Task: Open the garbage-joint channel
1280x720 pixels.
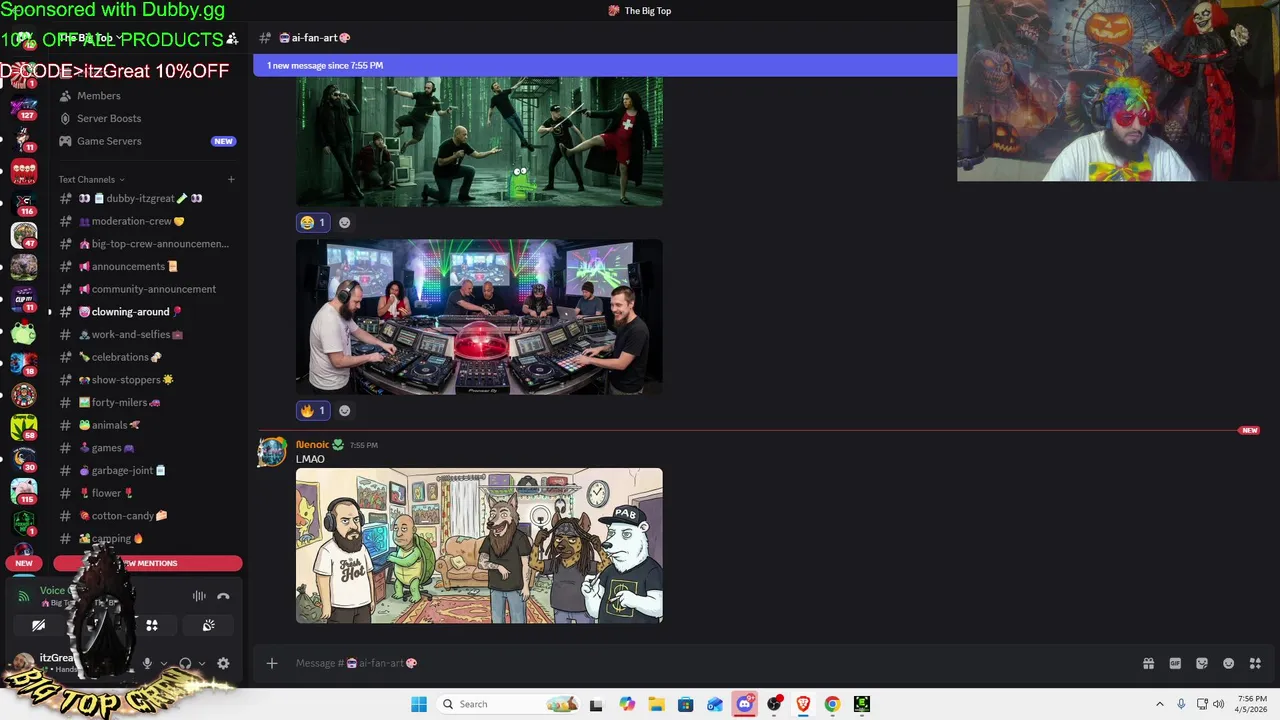Action: pos(148,470)
